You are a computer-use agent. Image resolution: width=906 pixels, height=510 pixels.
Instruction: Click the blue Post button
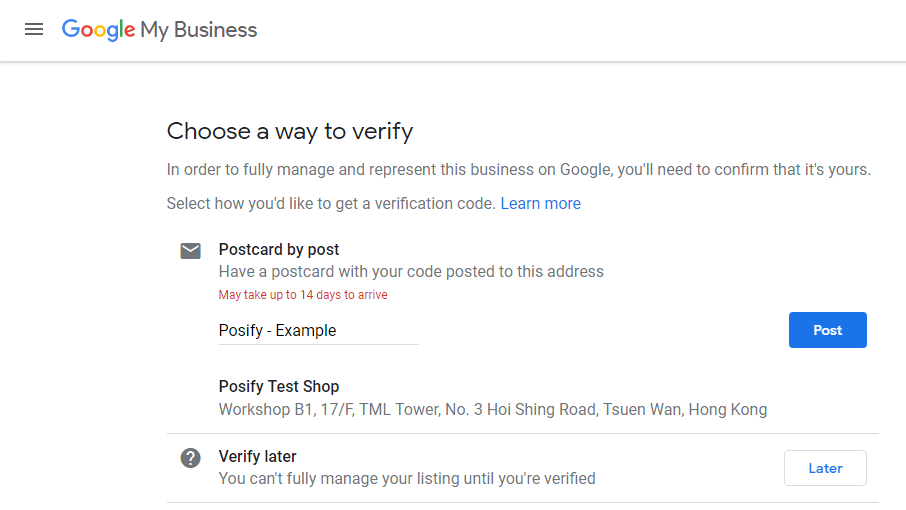pos(827,330)
